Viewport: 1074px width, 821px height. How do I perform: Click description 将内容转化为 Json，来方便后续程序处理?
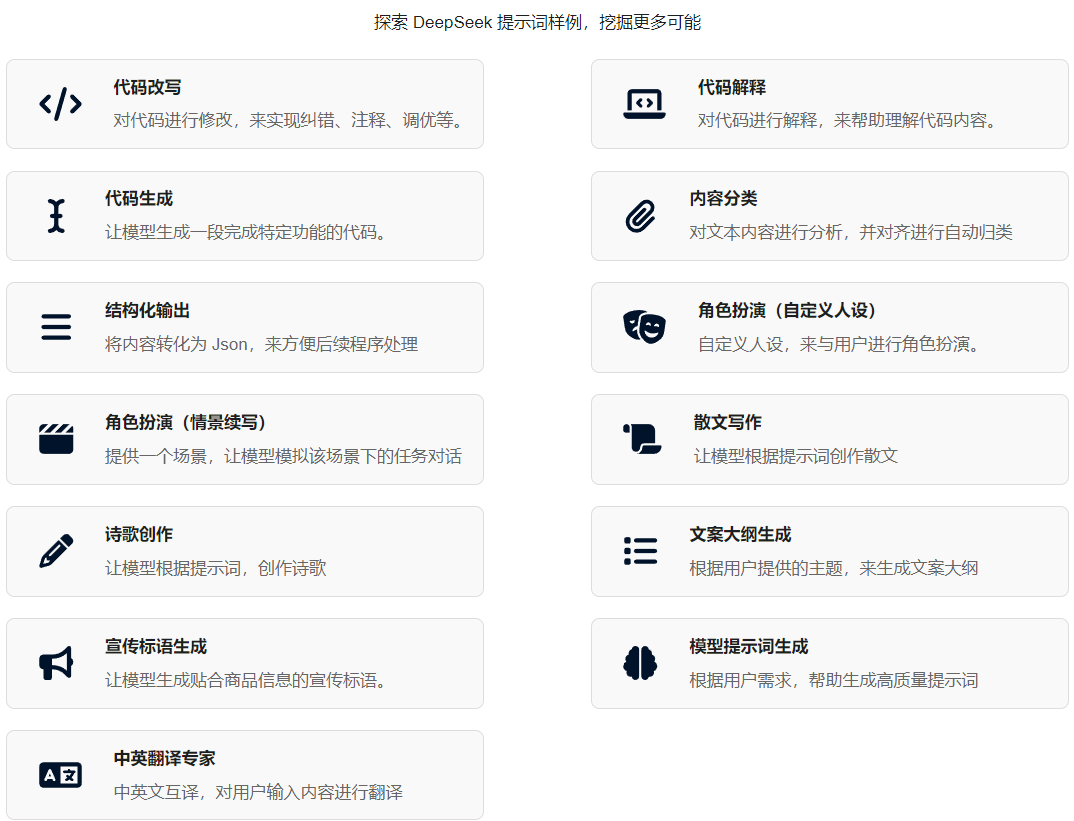tap(262, 344)
